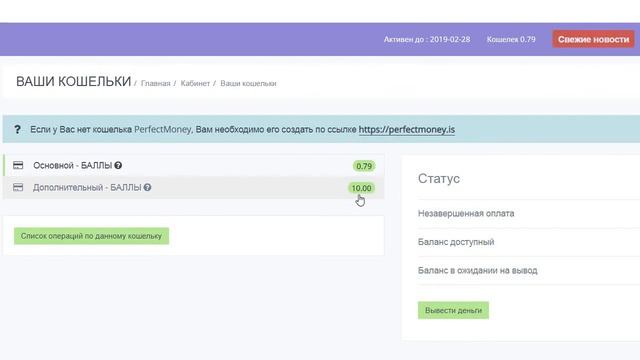Click the question mark icon in info banner

click(x=17, y=129)
